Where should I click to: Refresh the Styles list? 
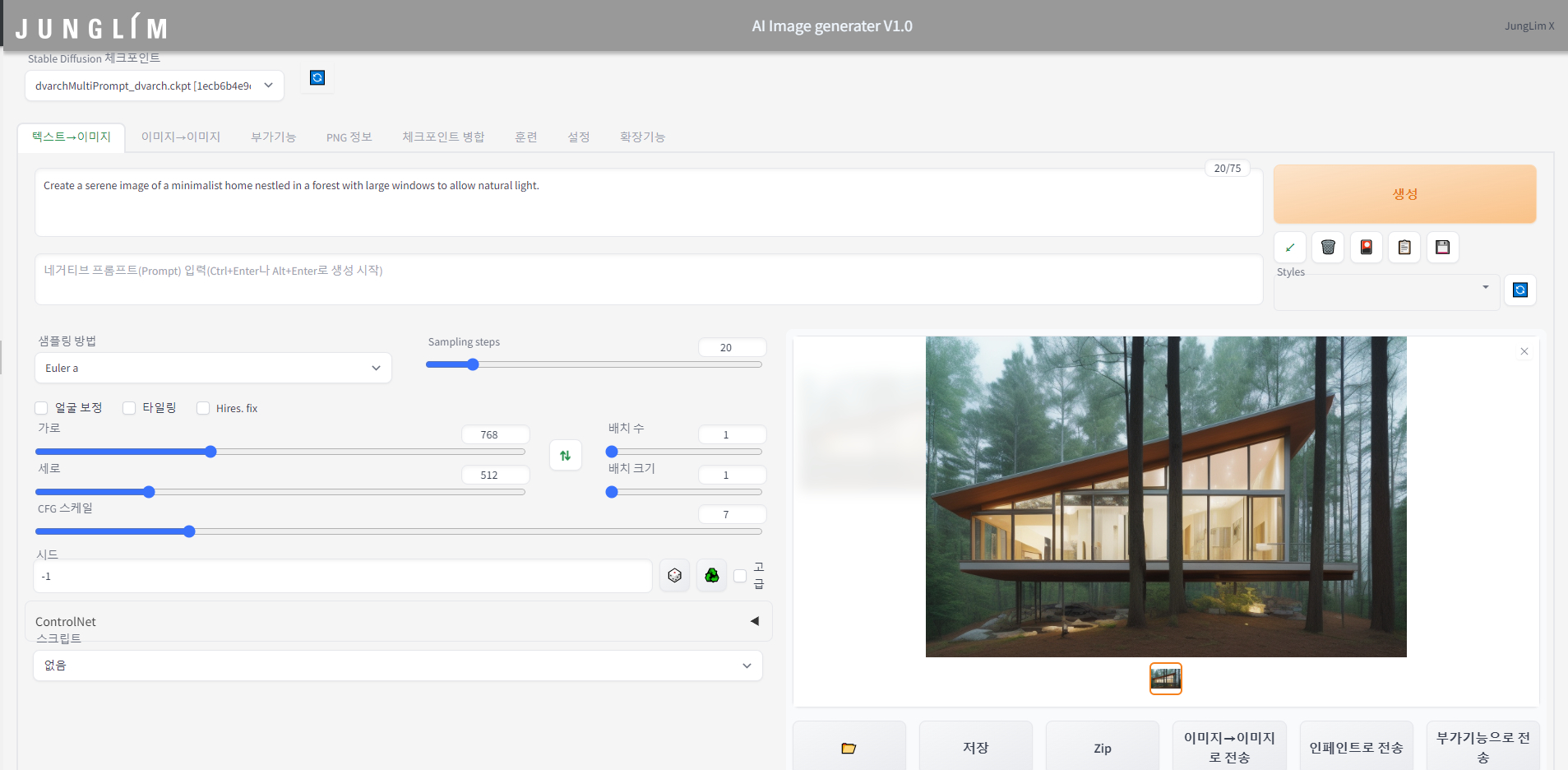tap(1519, 290)
